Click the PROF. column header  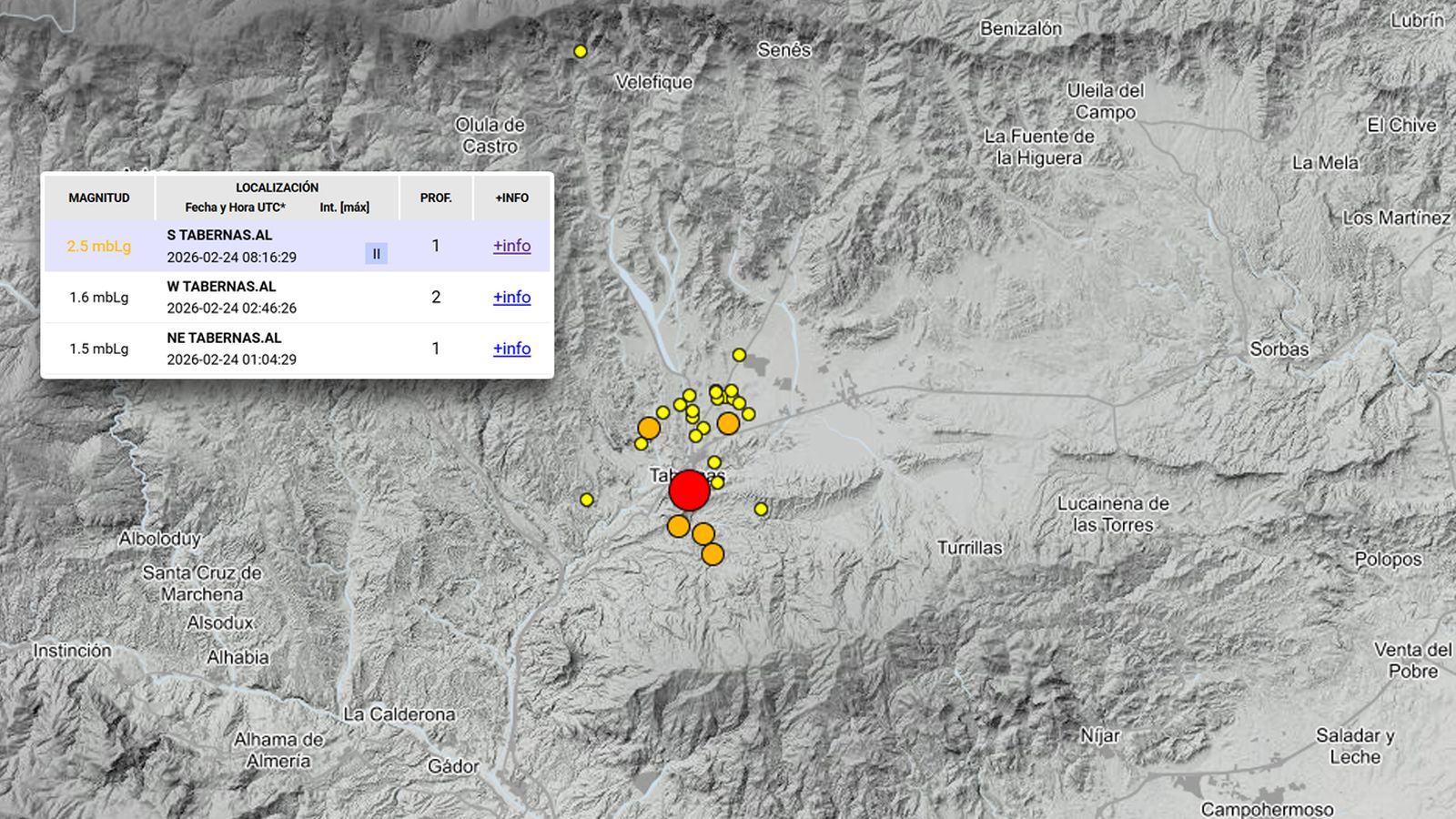tap(436, 197)
